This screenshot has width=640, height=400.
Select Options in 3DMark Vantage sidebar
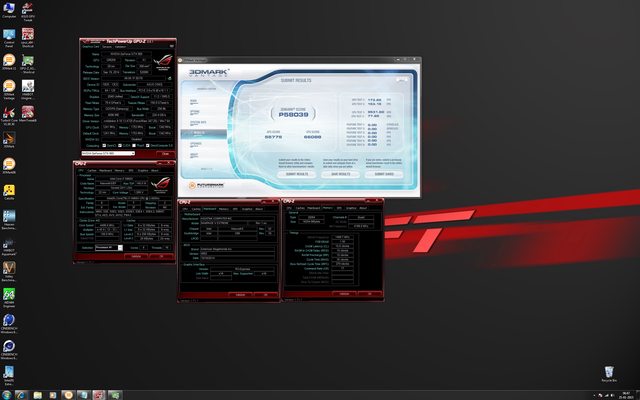coord(195,111)
